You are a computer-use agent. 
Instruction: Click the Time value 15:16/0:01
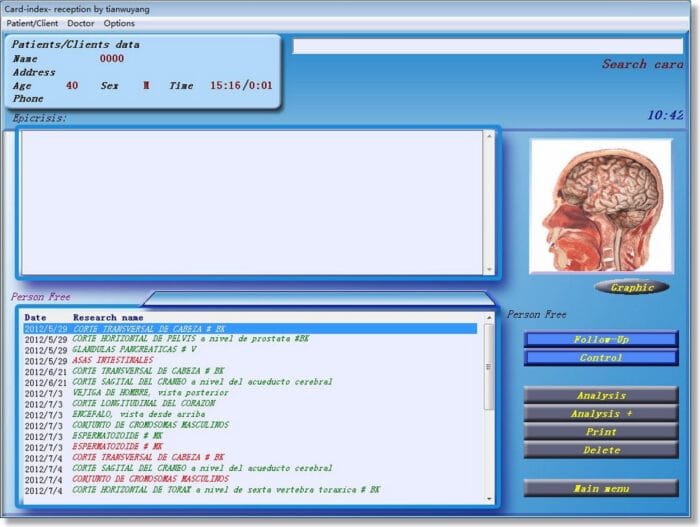[x=241, y=85]
